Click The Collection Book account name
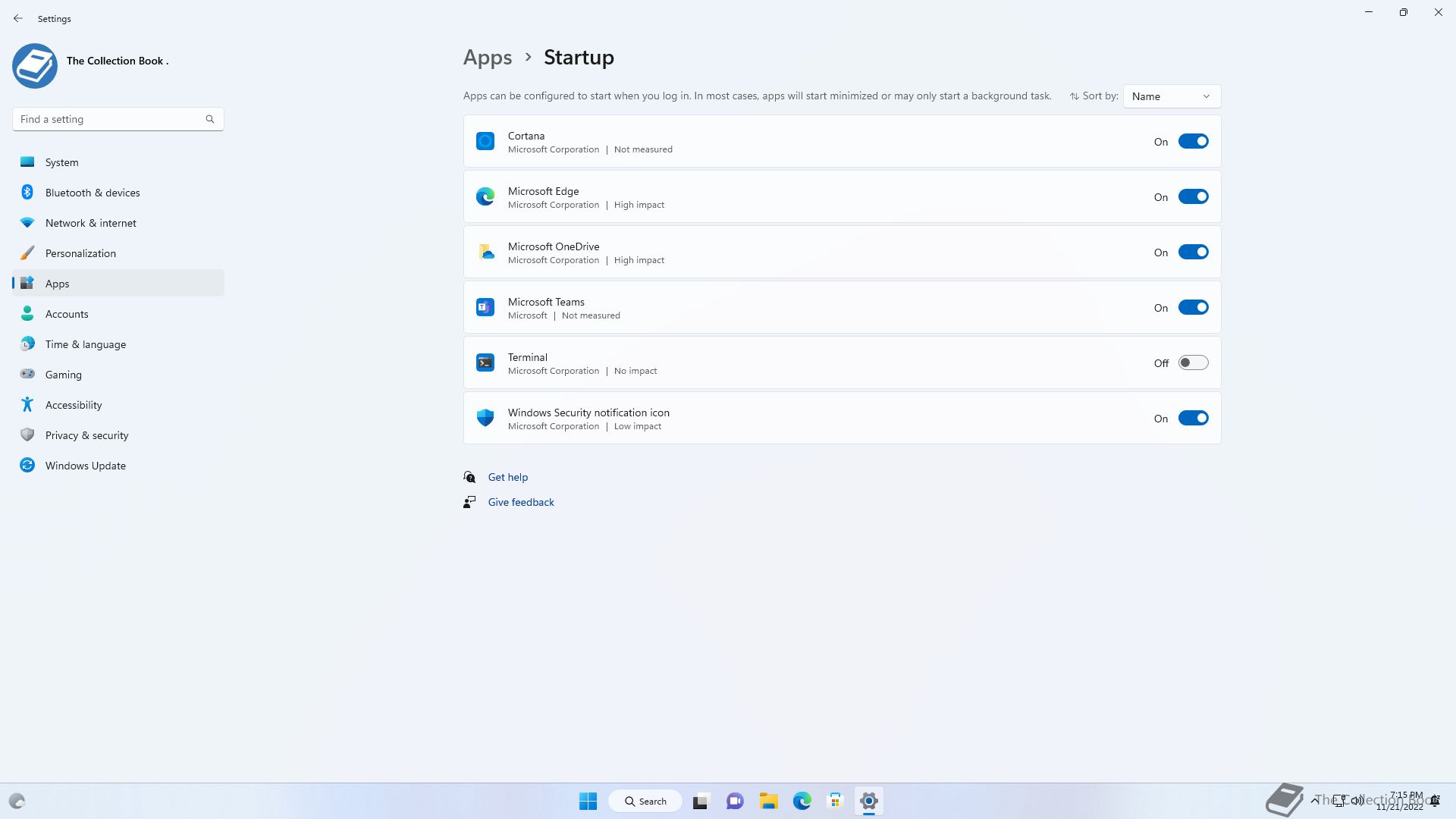1456x819 pixels. click(118, 61)
